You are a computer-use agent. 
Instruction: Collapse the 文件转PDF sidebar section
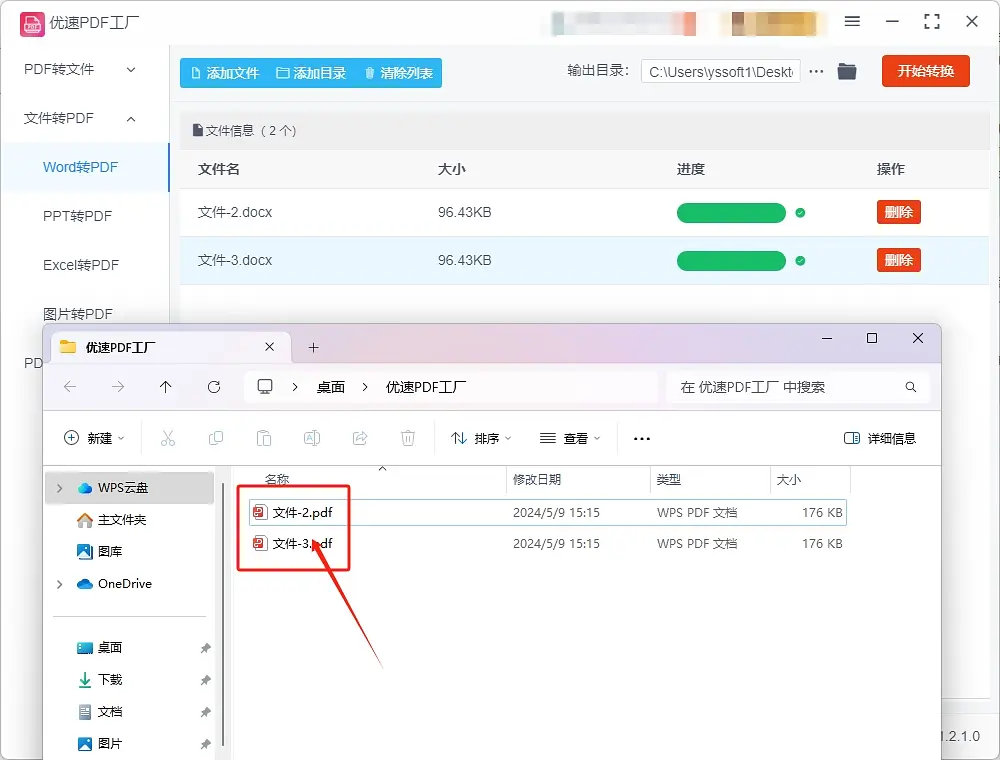tap(131, 119)
